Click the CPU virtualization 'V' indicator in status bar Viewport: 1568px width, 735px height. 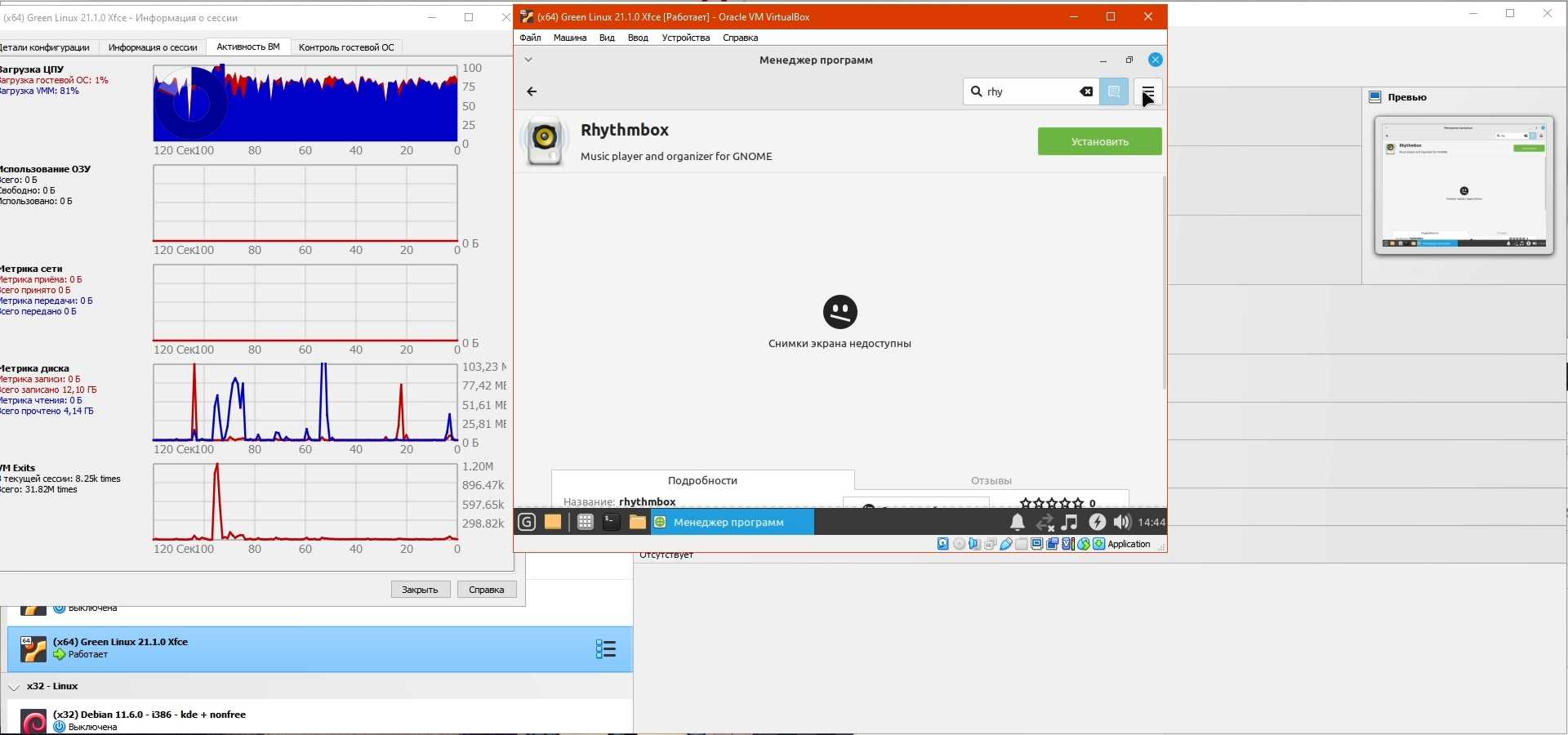(1067, 544)
